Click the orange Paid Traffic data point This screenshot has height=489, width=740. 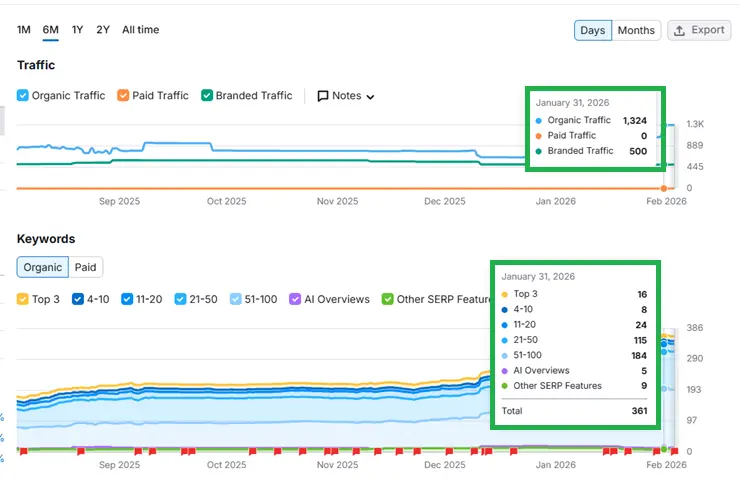[x=663, y=188]
